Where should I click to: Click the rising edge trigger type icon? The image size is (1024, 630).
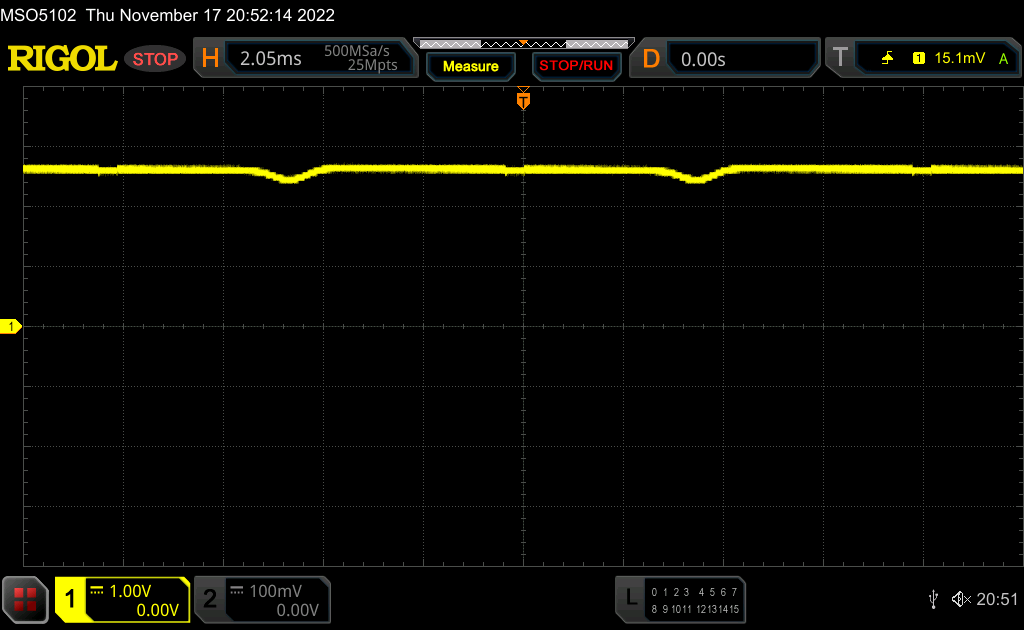point(887,59)
